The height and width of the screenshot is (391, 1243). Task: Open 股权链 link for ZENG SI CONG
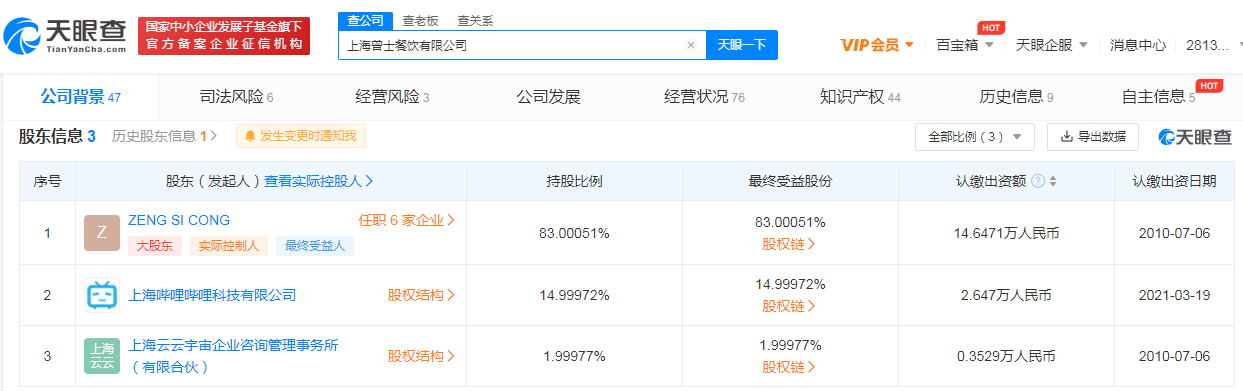(789, 243)
